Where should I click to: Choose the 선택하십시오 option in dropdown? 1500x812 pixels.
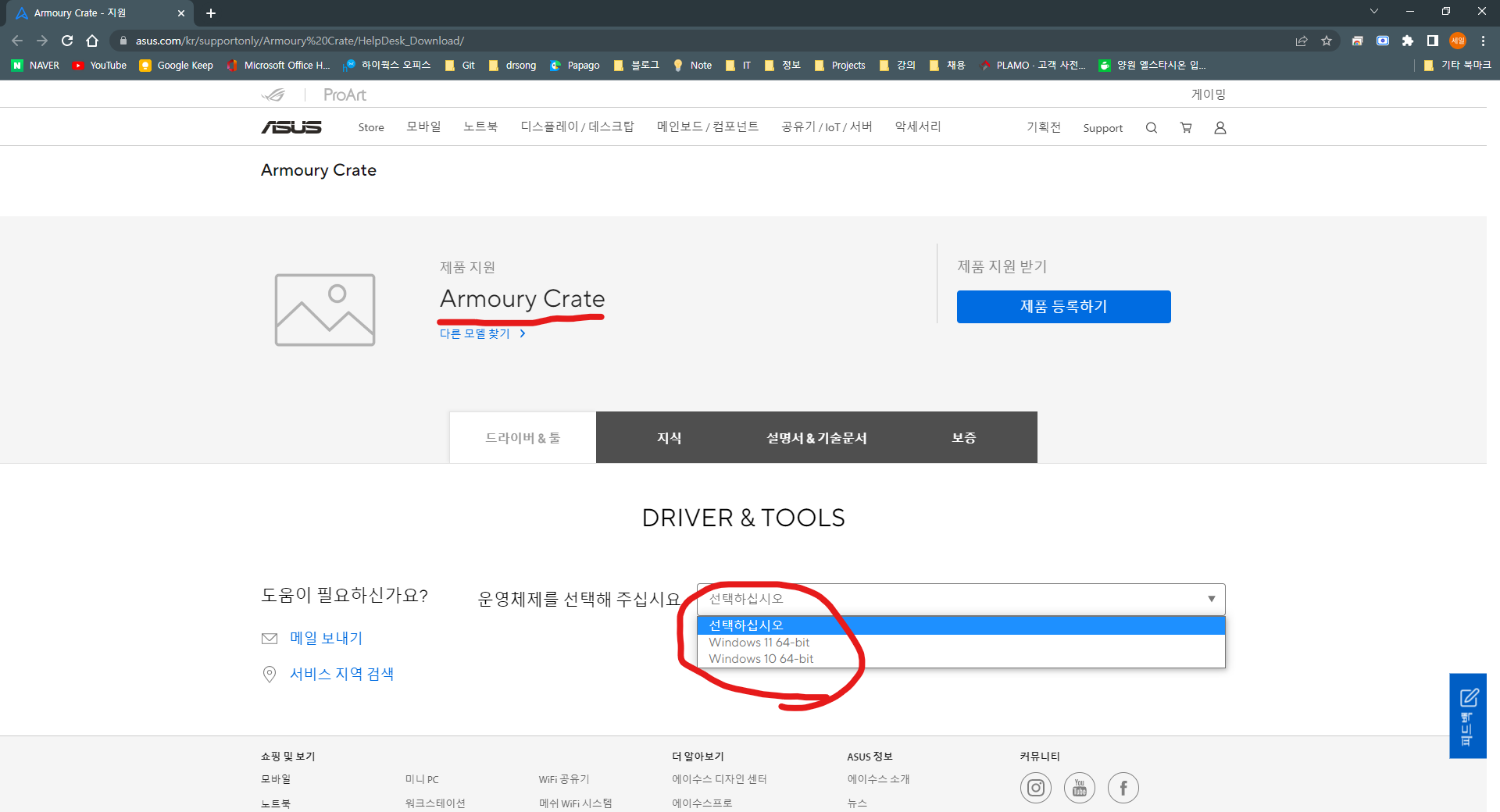(961, 625)
